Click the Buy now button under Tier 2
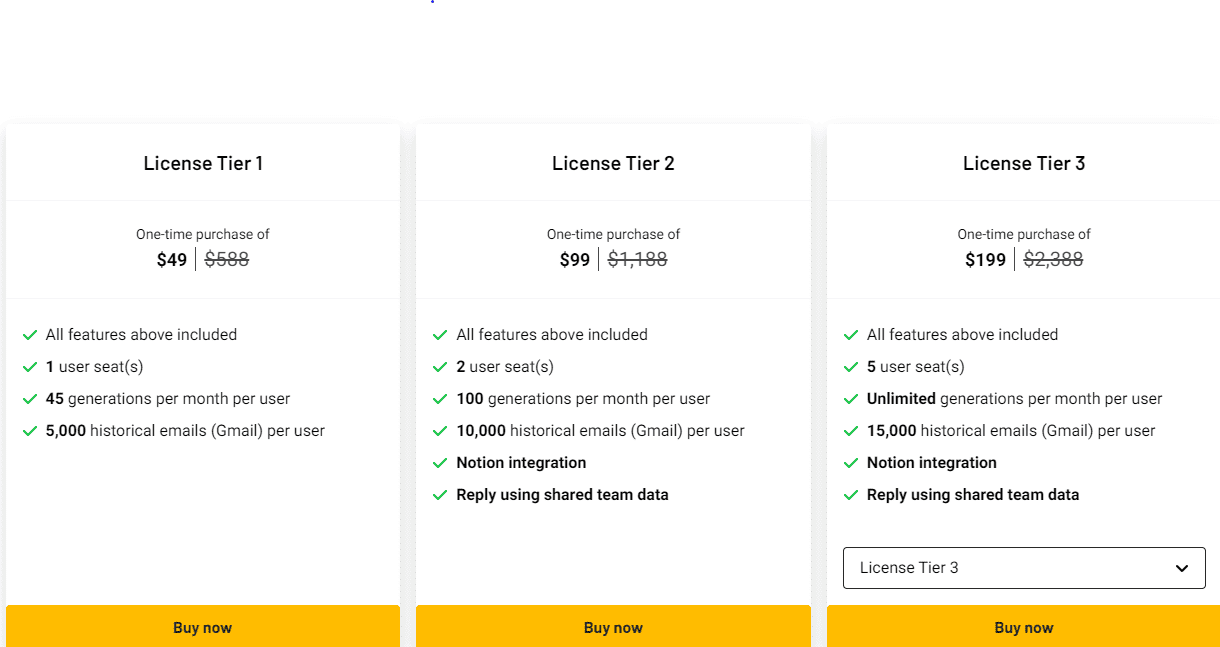 (613, 626)
